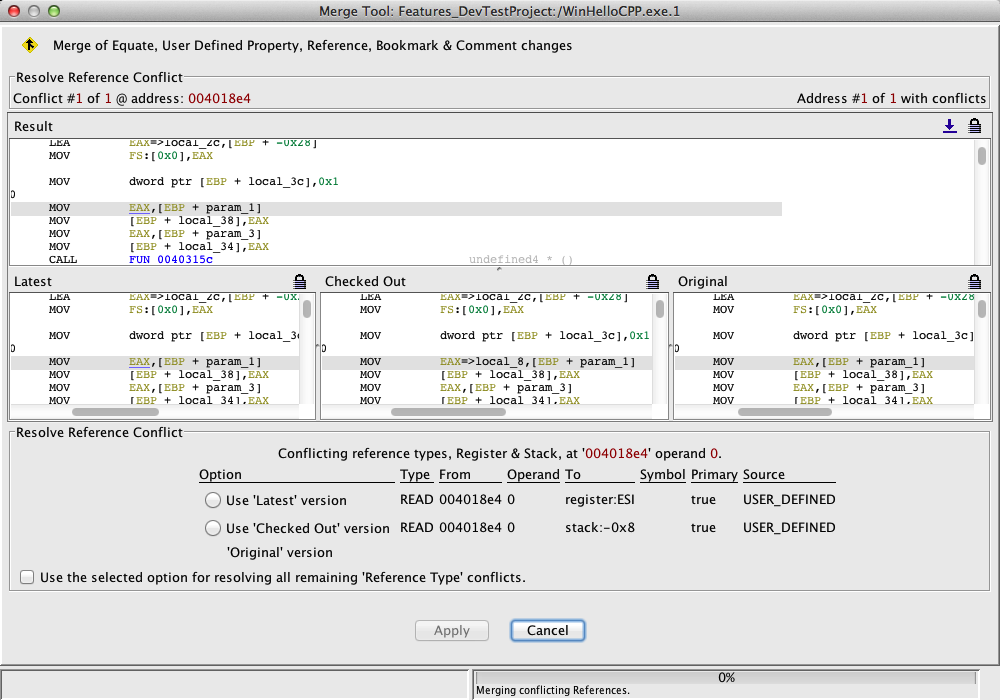
Task: Click the Latest panel horizontal scrollbar
Action: [x=115, y=411]
